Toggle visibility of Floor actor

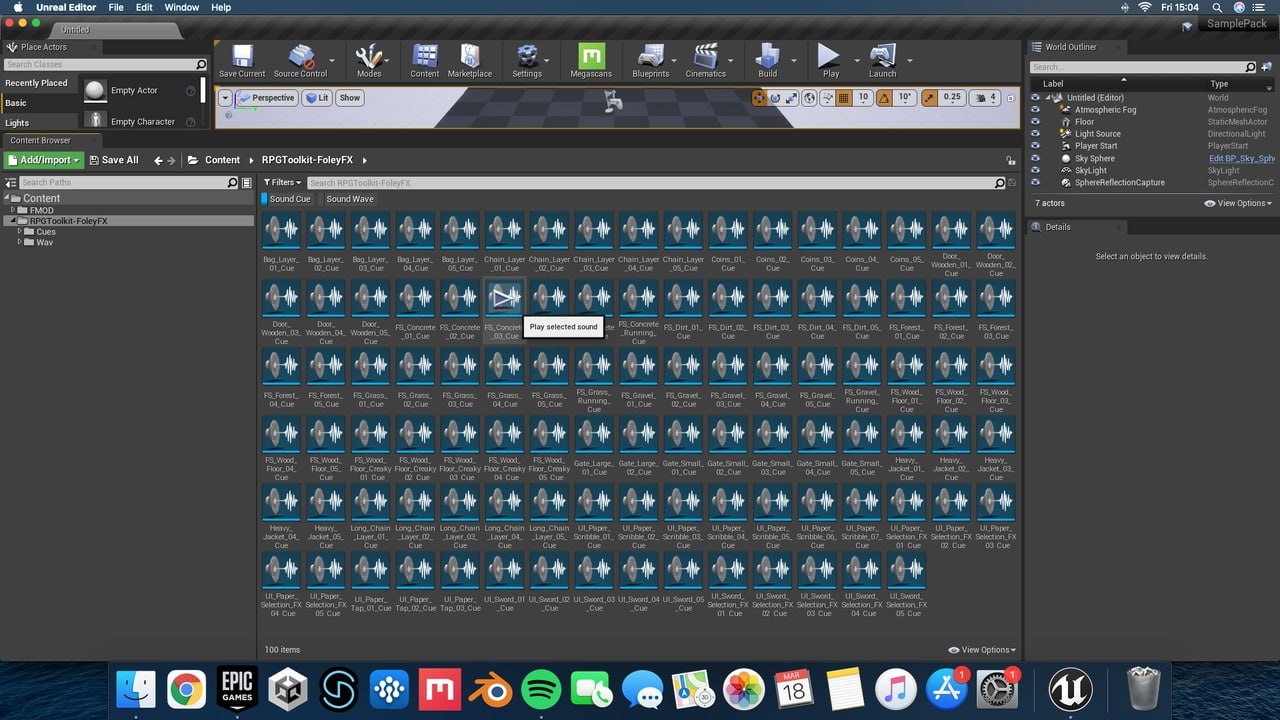pos(1035,122)
